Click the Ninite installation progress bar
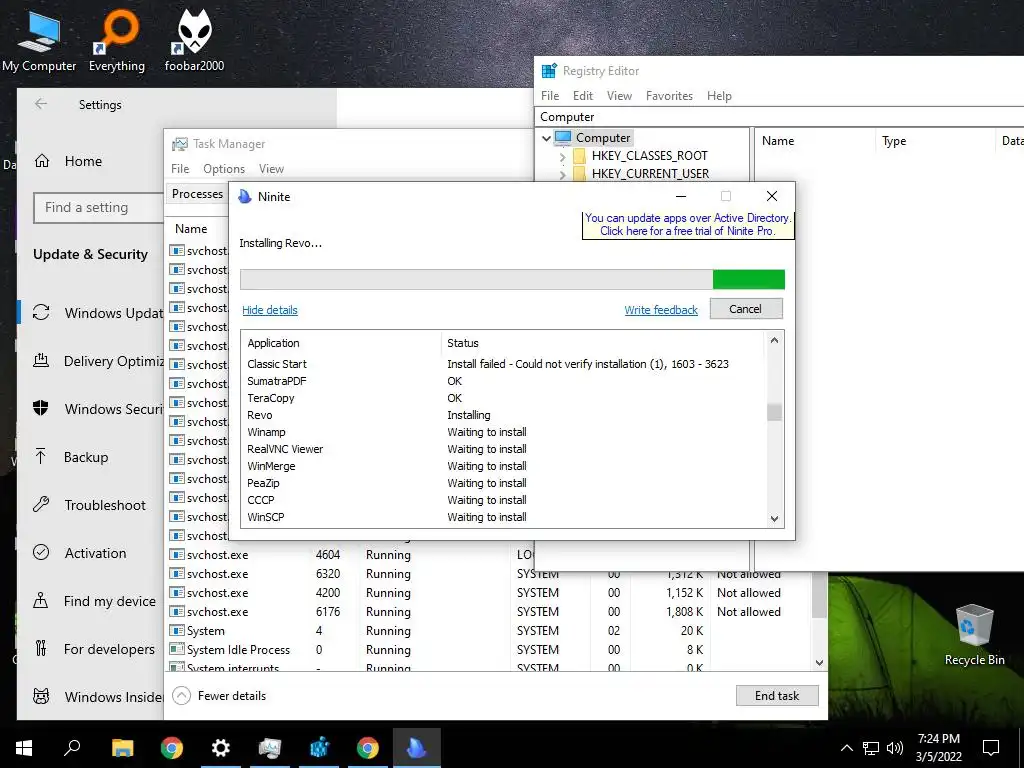Viewport: 1024px width, 768px height. (x=512, y=280)
